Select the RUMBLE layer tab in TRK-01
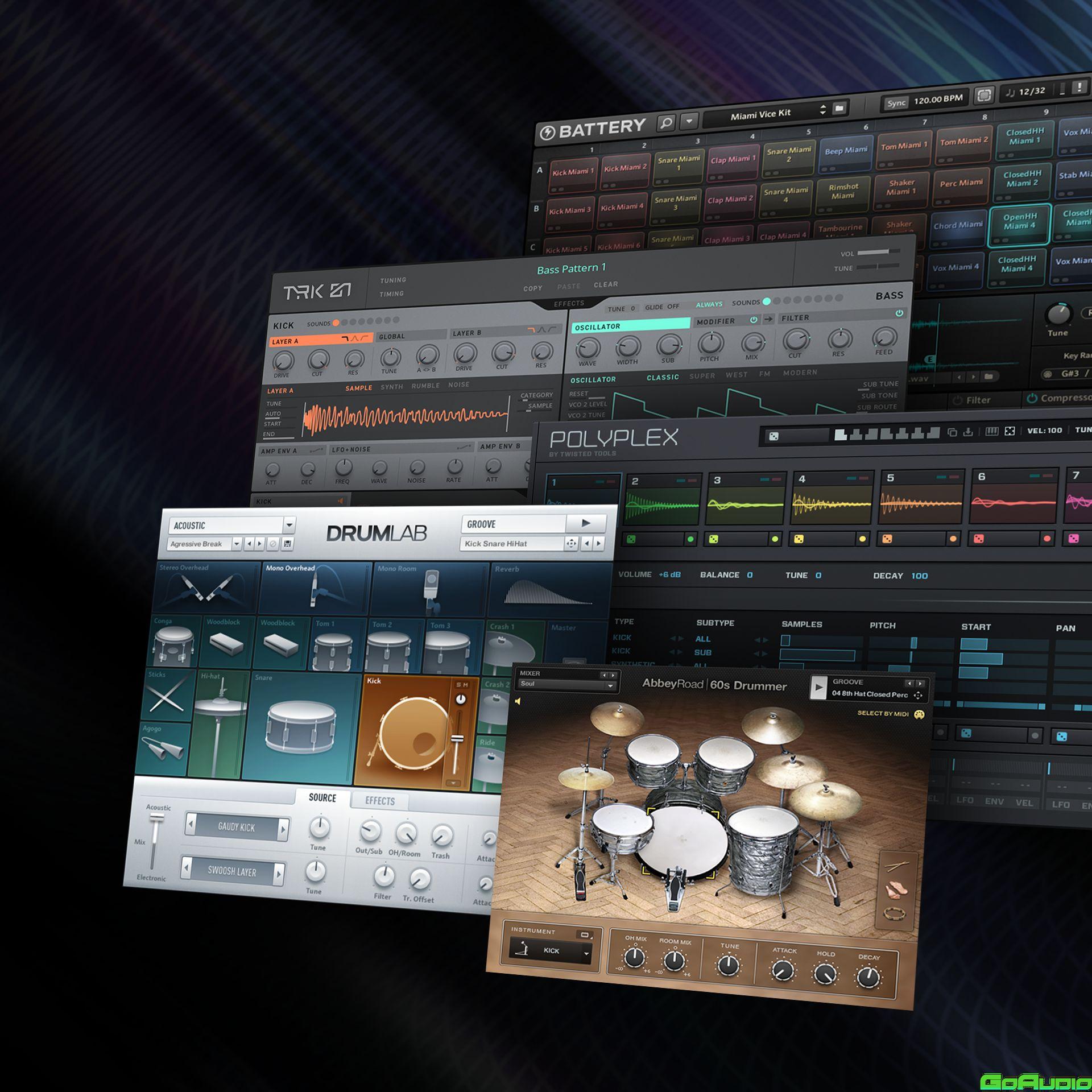Viewport: 1092px width, 1092px height. [x=425, y=386]
